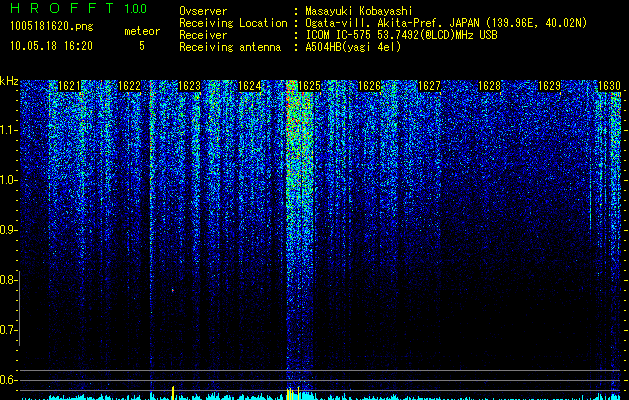Click the red dot echo near 1623

pos(173,290)
